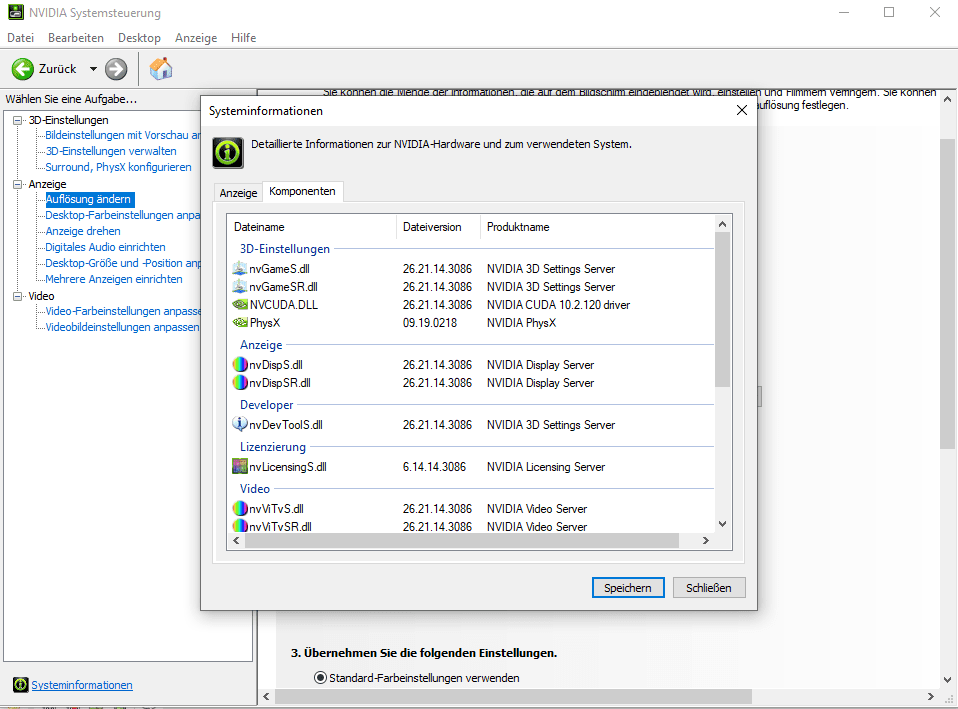
Task: Select Auflösung ändern tree item
Action: click(x=89, y=199)
